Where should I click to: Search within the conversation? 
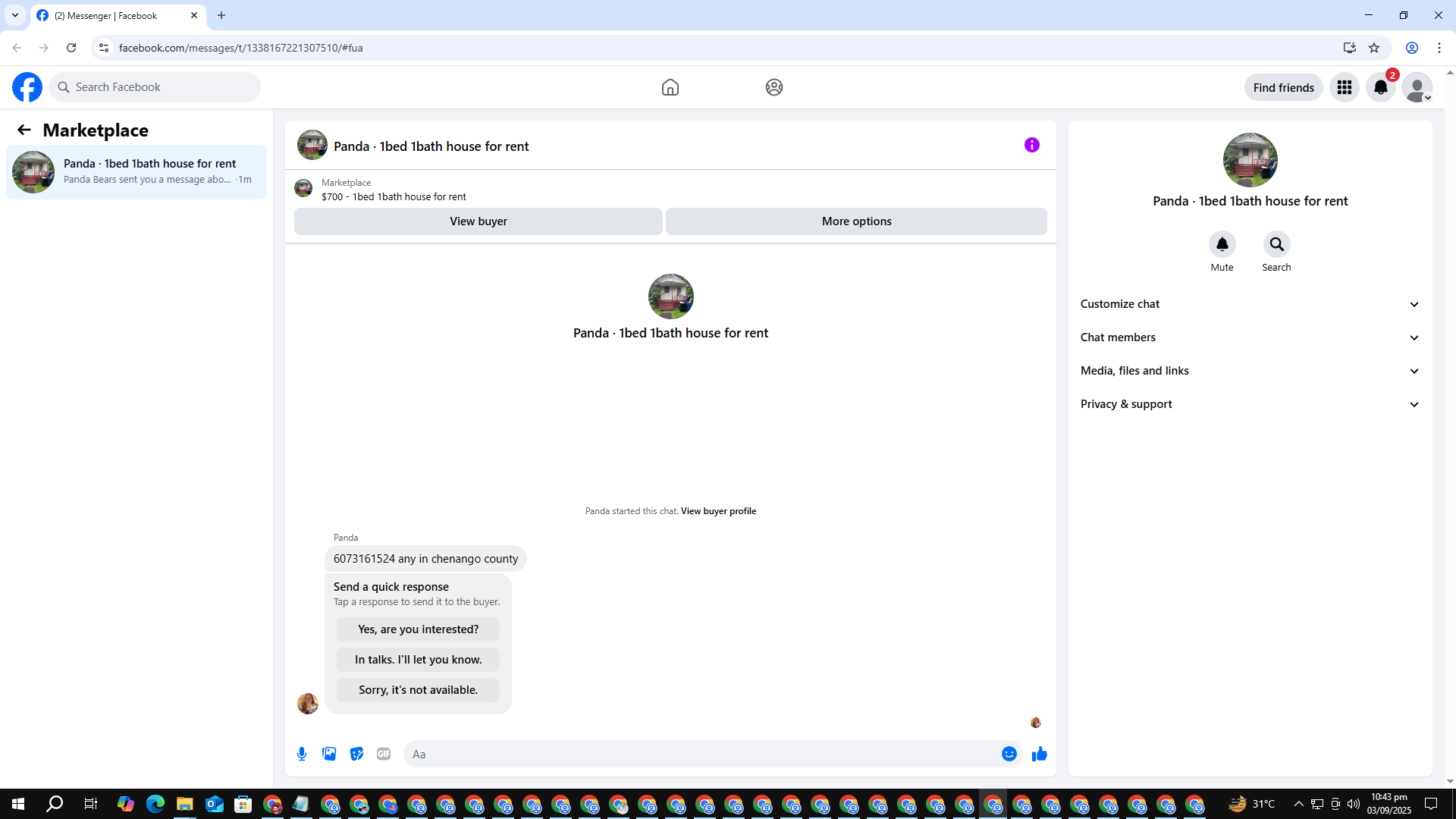tap(1277, 244)
